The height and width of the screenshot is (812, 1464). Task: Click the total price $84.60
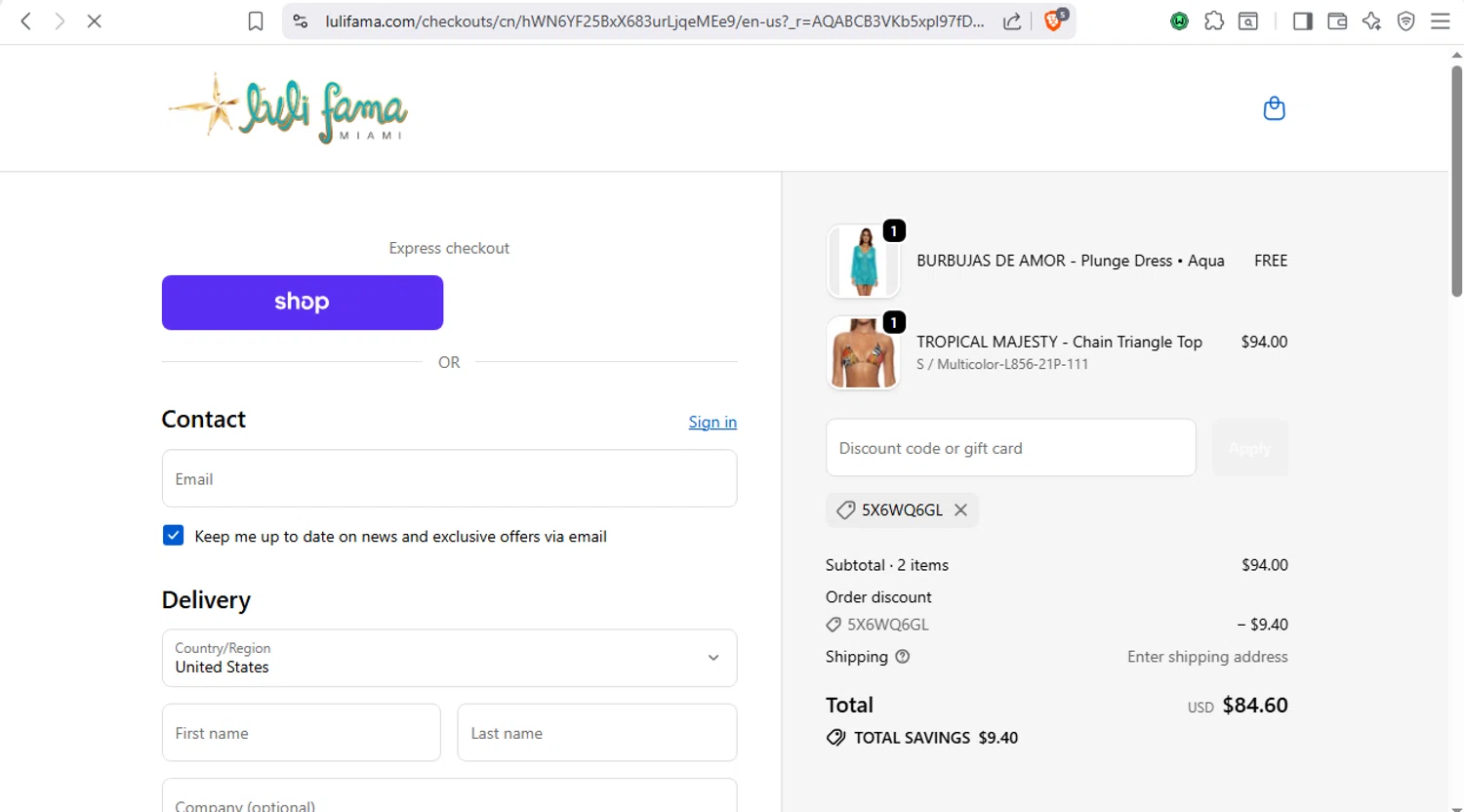point(1255,705)
